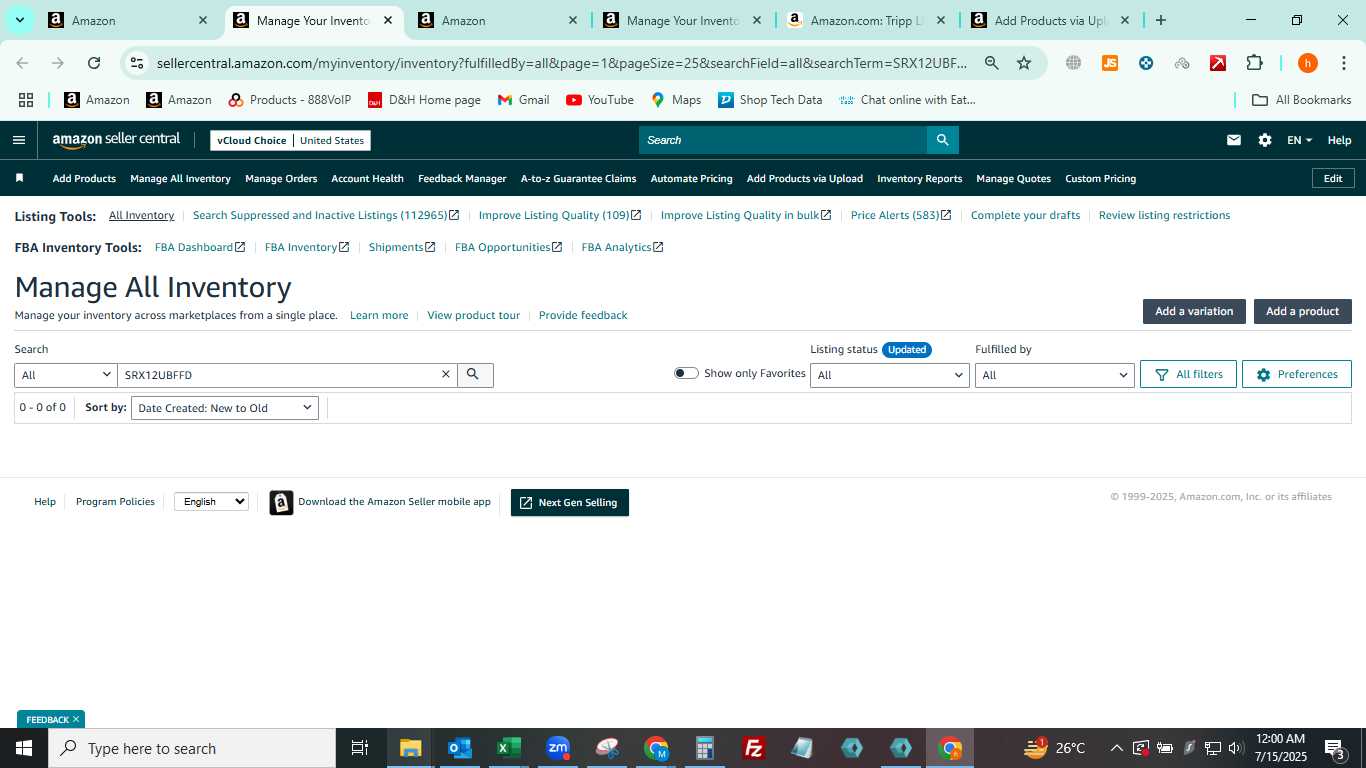Open Search Suppressed and Inactive Listings link
Viewport: 1366px width, 768px height.
point(326,215)
